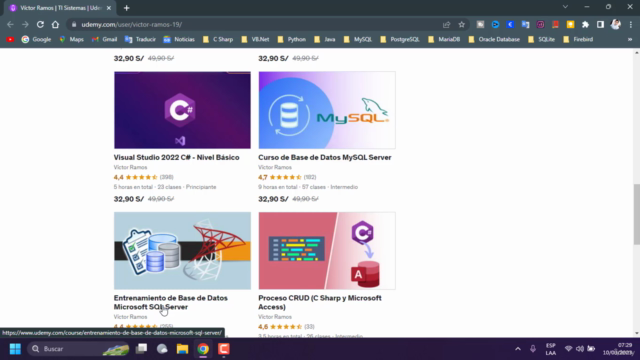The image size is (640, 360).
Task: Open the Windows Start menu
Action: tap(15, 349)
